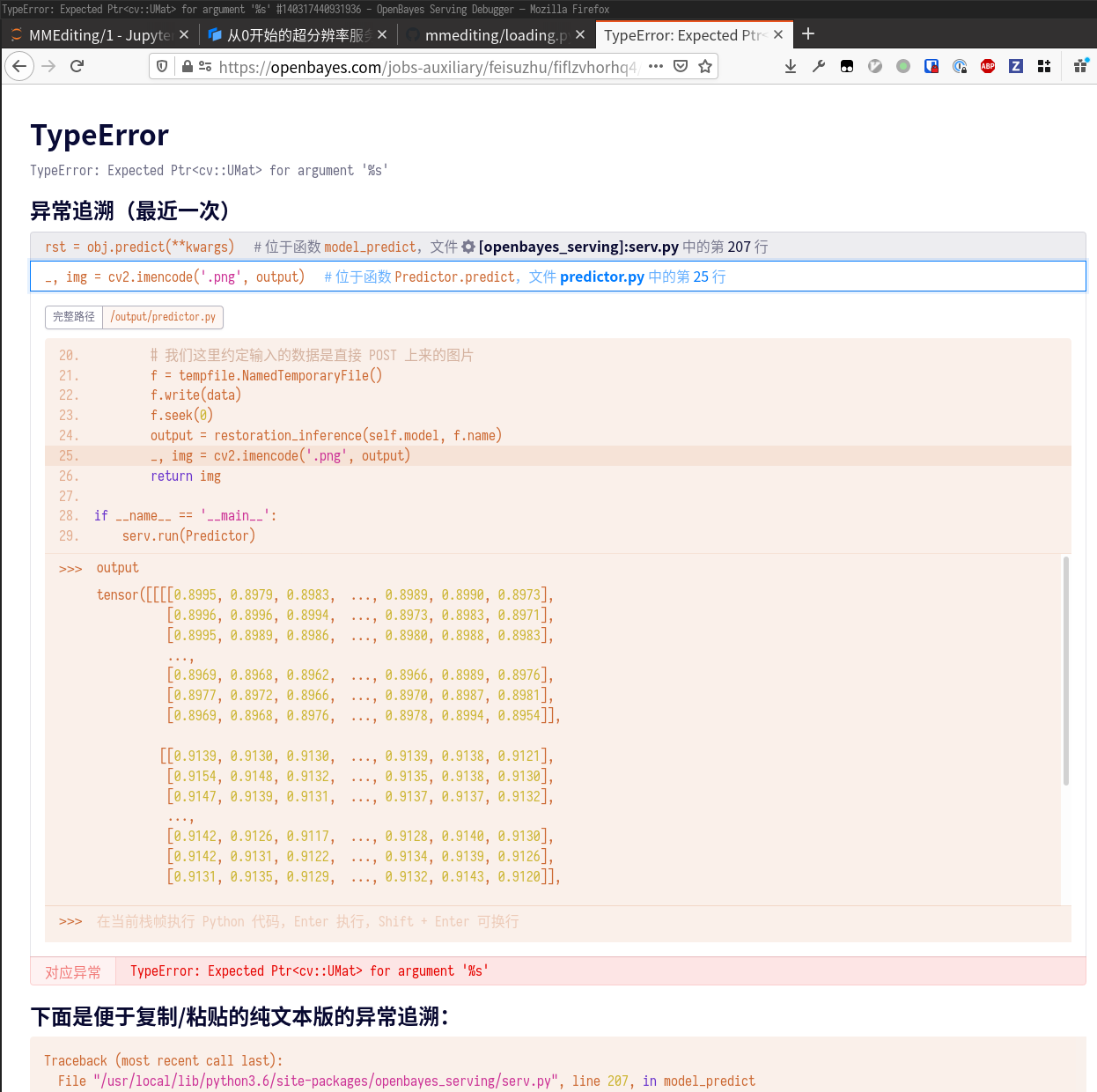Click the console output scrollbar

click(x=1066, y=669)
